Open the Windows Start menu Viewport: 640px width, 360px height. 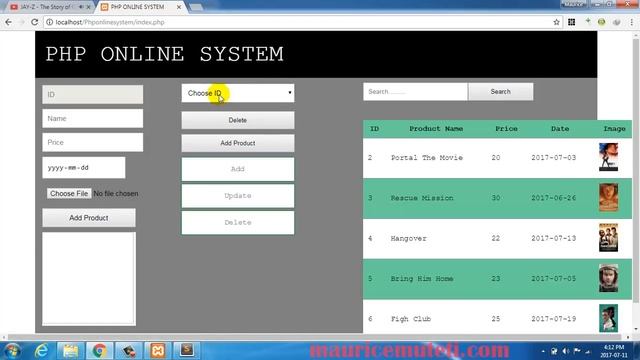point(12,351)
